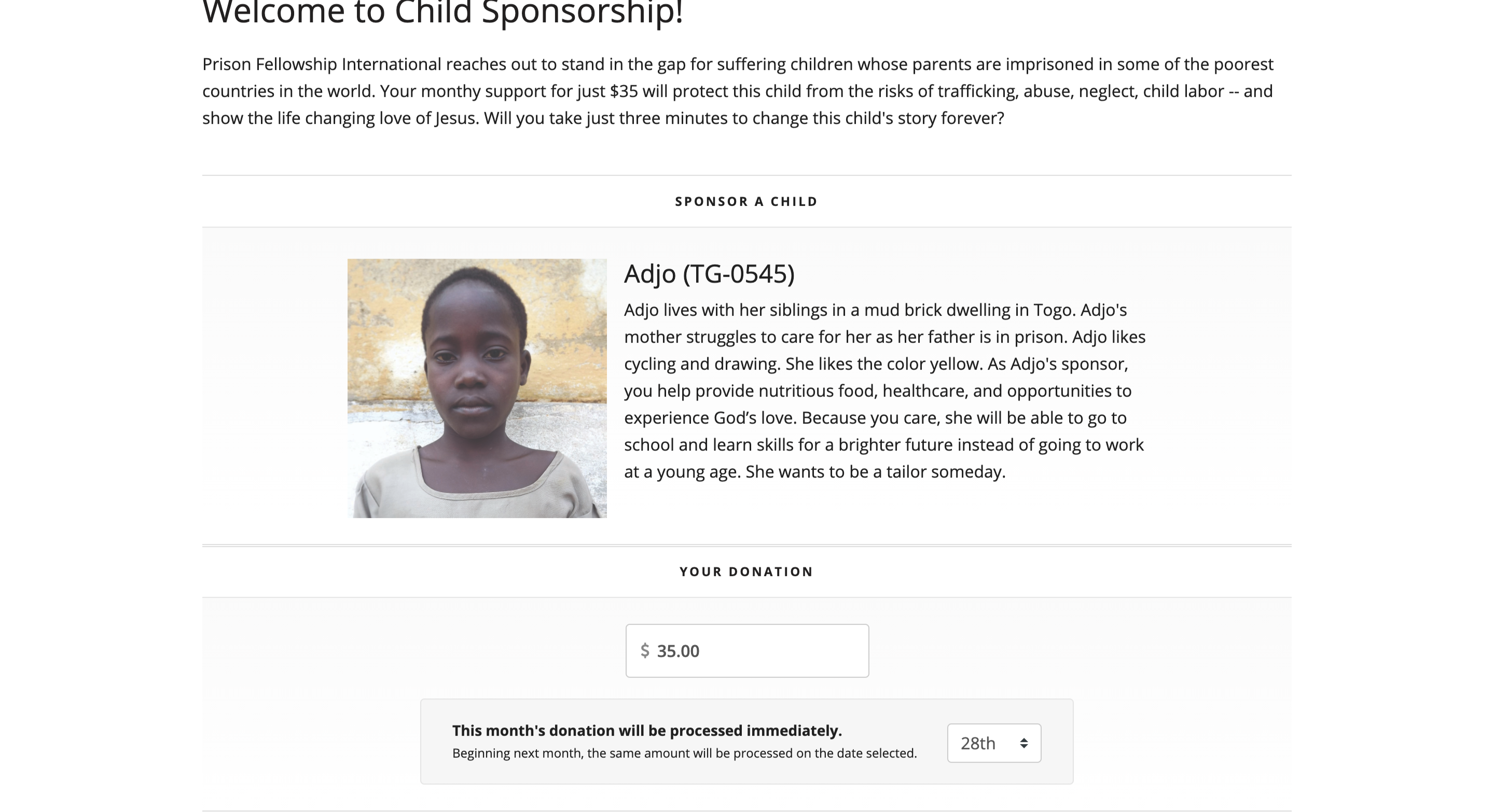Image resolution: width=1494 pixels, height=812 pixels.
Task: Click the 'Adjo likes cycling and drawing' line
Action: coord(704,364)
